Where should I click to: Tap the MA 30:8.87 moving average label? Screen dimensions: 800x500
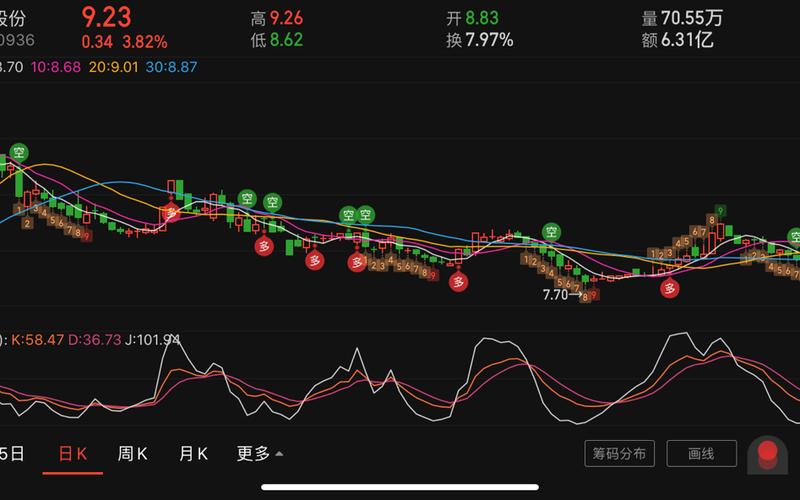171,67
